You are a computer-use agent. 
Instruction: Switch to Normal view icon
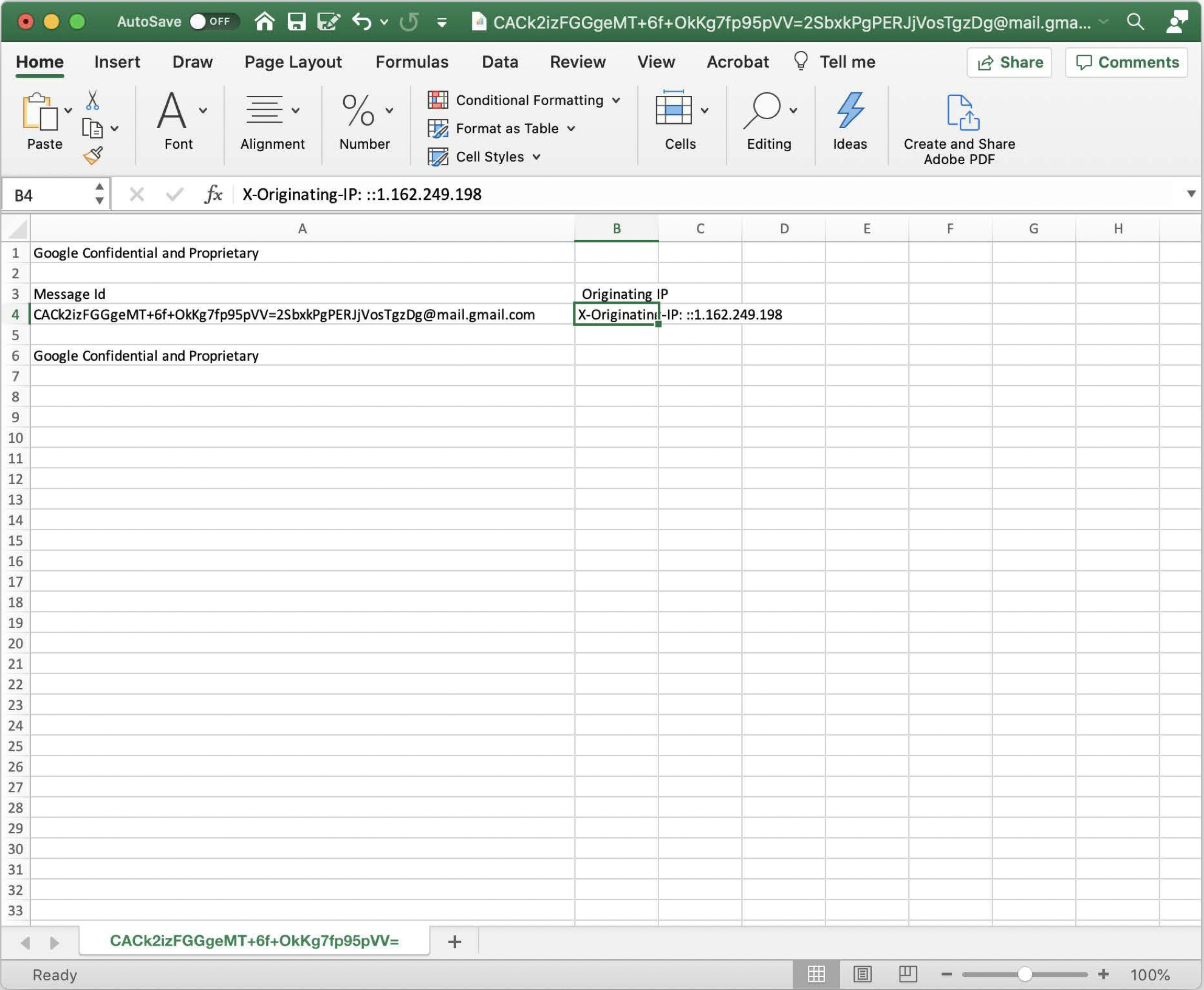coord(816,974)
